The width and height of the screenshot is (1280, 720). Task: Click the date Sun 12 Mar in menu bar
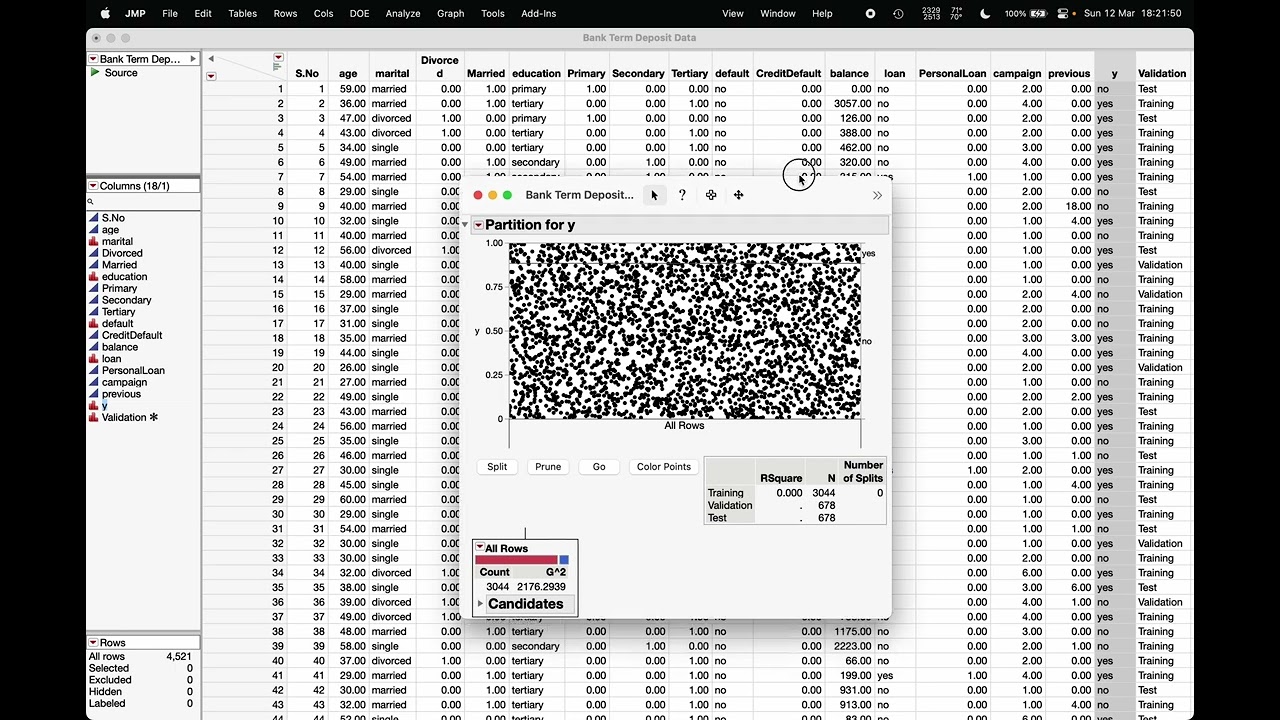(x=1110, y=14)
